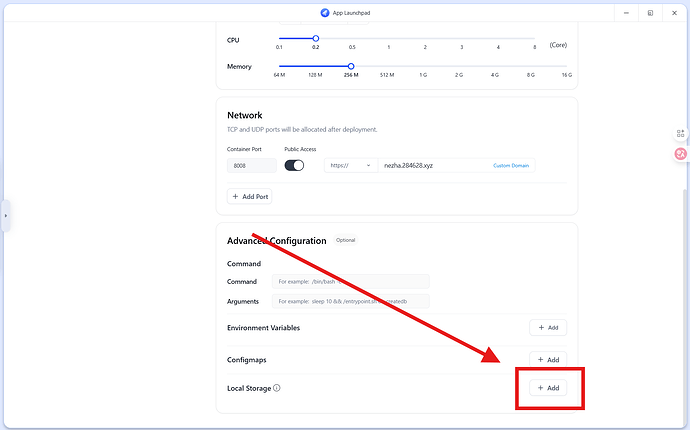Click the App Launchpad logo icon
690x430 pixels.
(325, 13)
